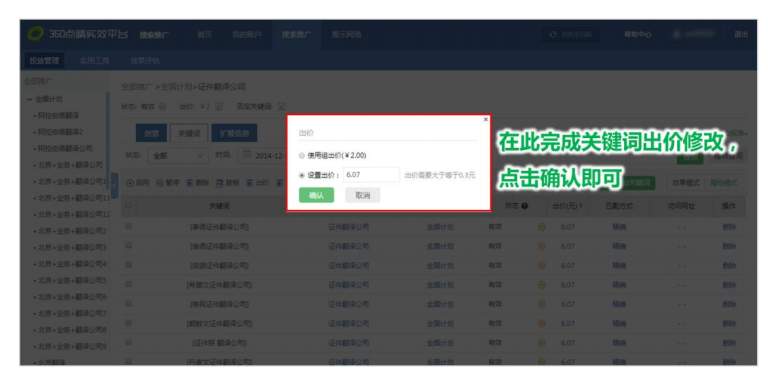Click the green 确认 confirm button
Viewport: 768px width, 379px height.
click(x=316, y=195)
